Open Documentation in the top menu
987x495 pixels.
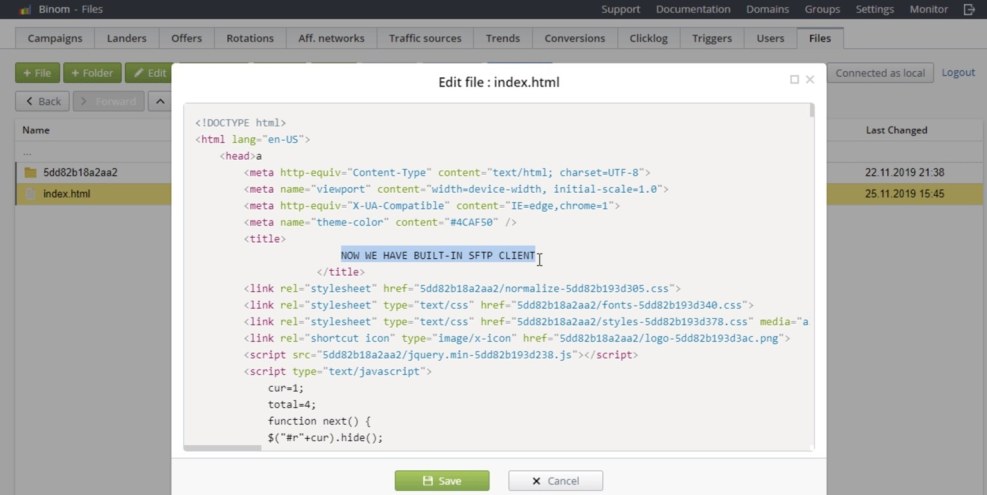[x=693, y=10]
